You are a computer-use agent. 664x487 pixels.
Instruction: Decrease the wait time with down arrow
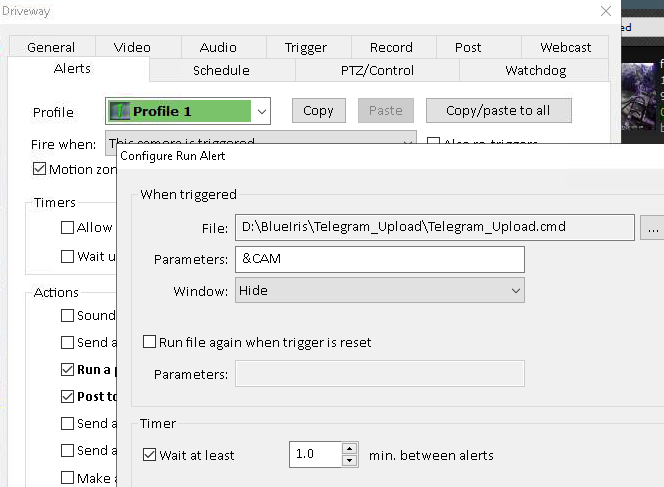pyautogui.click(x=349, y=461)
